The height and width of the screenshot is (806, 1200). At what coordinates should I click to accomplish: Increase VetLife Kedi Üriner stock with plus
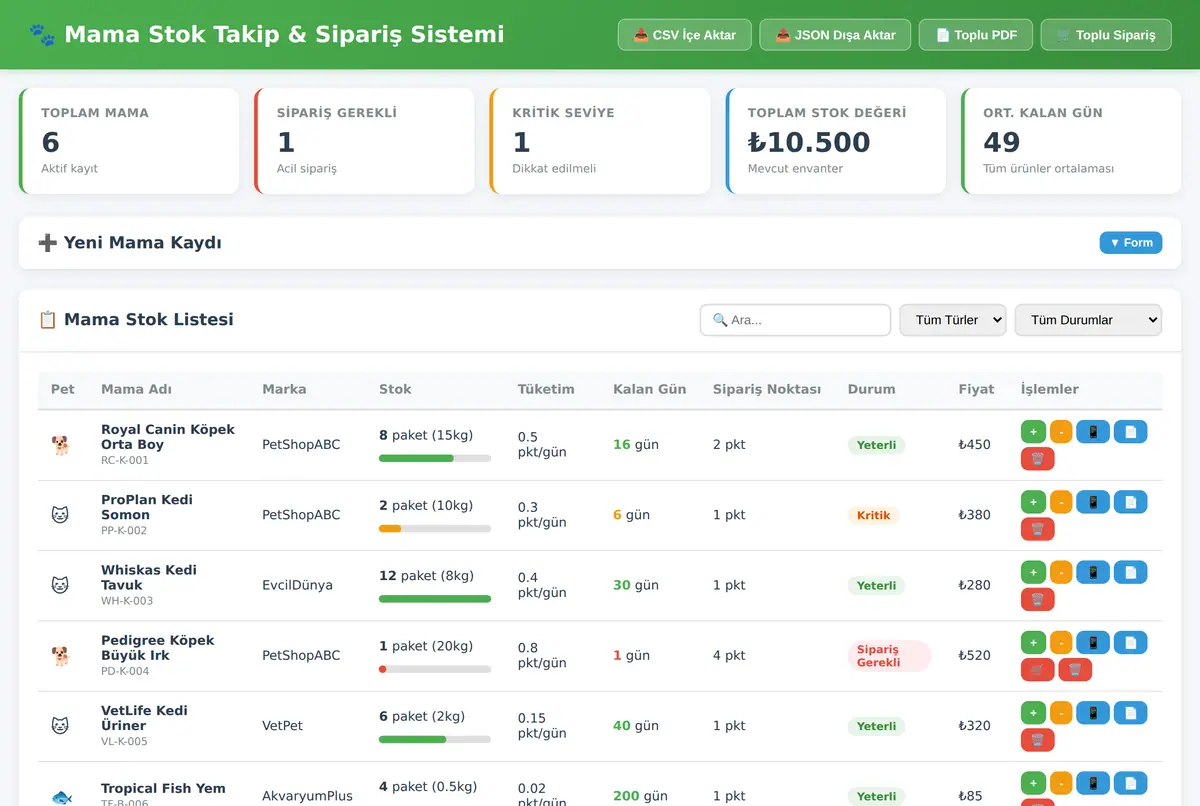[1033, 713]
